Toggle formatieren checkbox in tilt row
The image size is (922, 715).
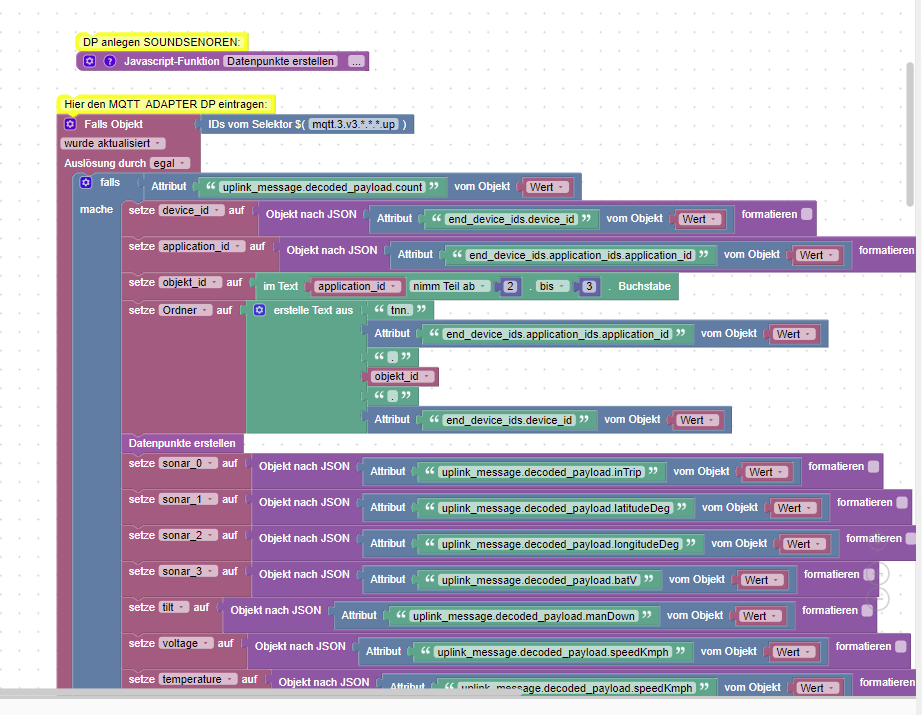[x=867, y=610]
